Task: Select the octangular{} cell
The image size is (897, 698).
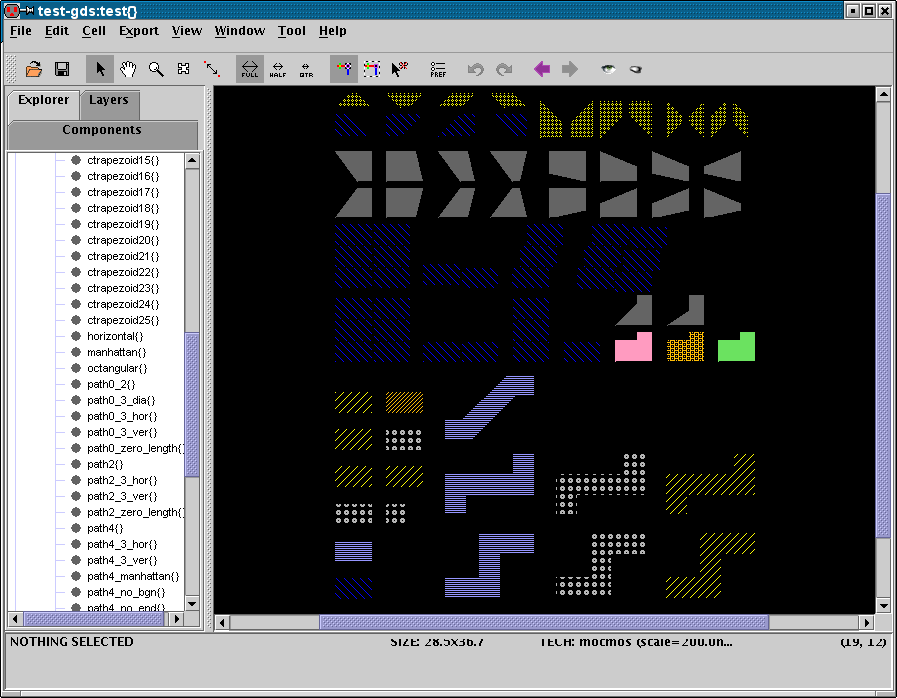Action: (x=117, y=368)
